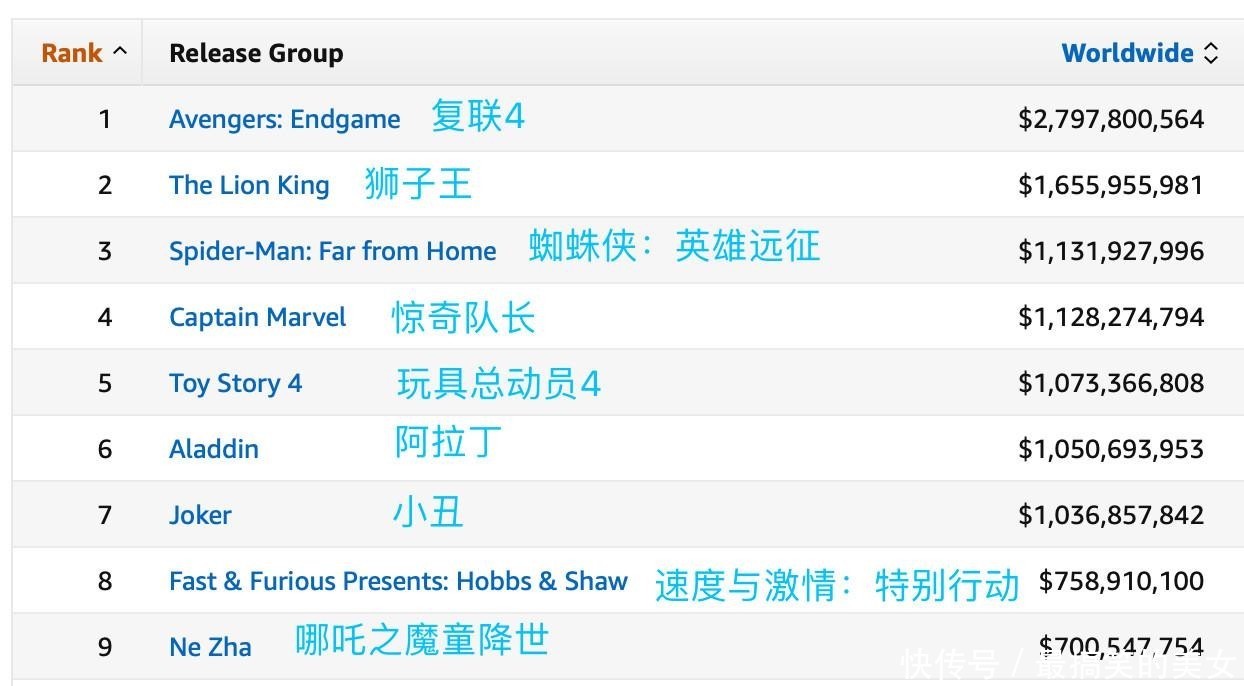This screenshot has height=686, width=1244.
Task: Open the Avengers: Endgame link
Action: 284,119
